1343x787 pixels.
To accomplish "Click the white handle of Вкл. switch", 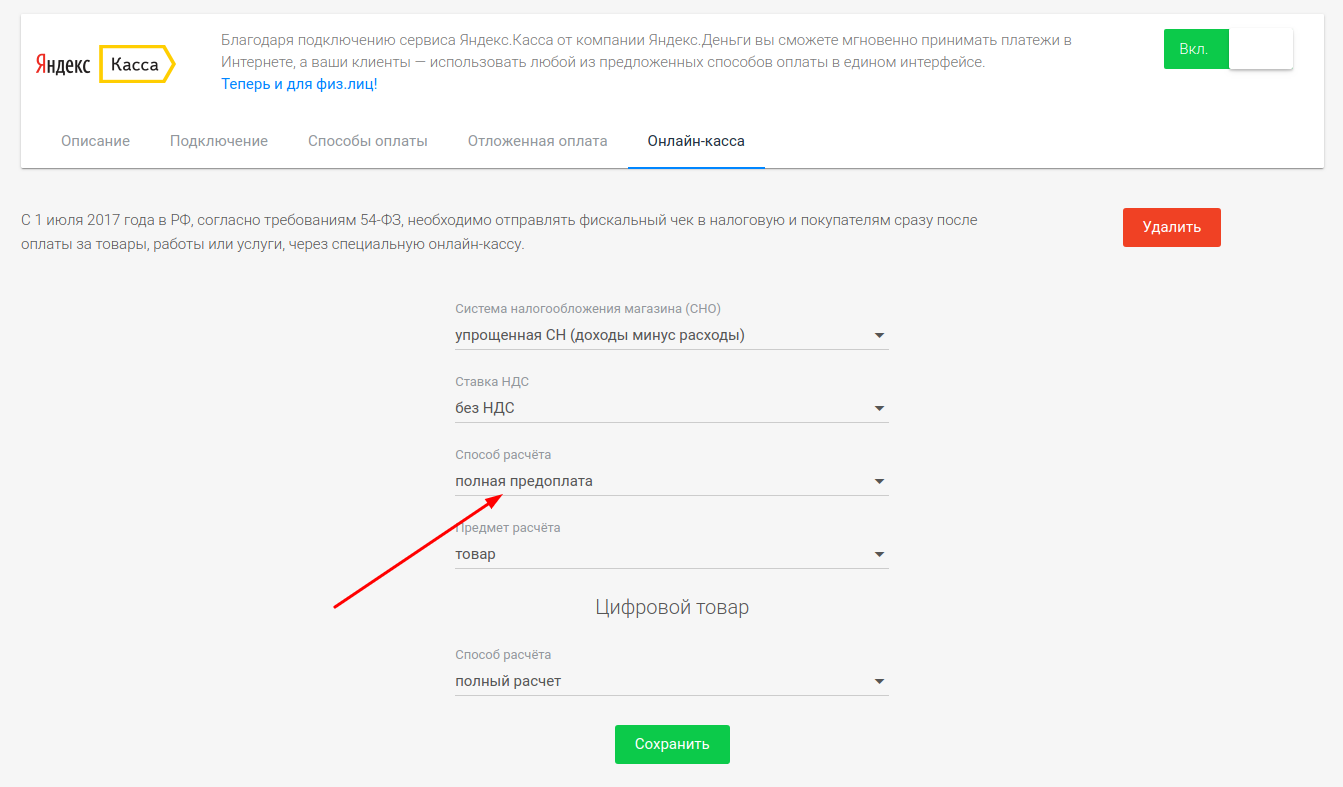I will [x=1260, y=49].
